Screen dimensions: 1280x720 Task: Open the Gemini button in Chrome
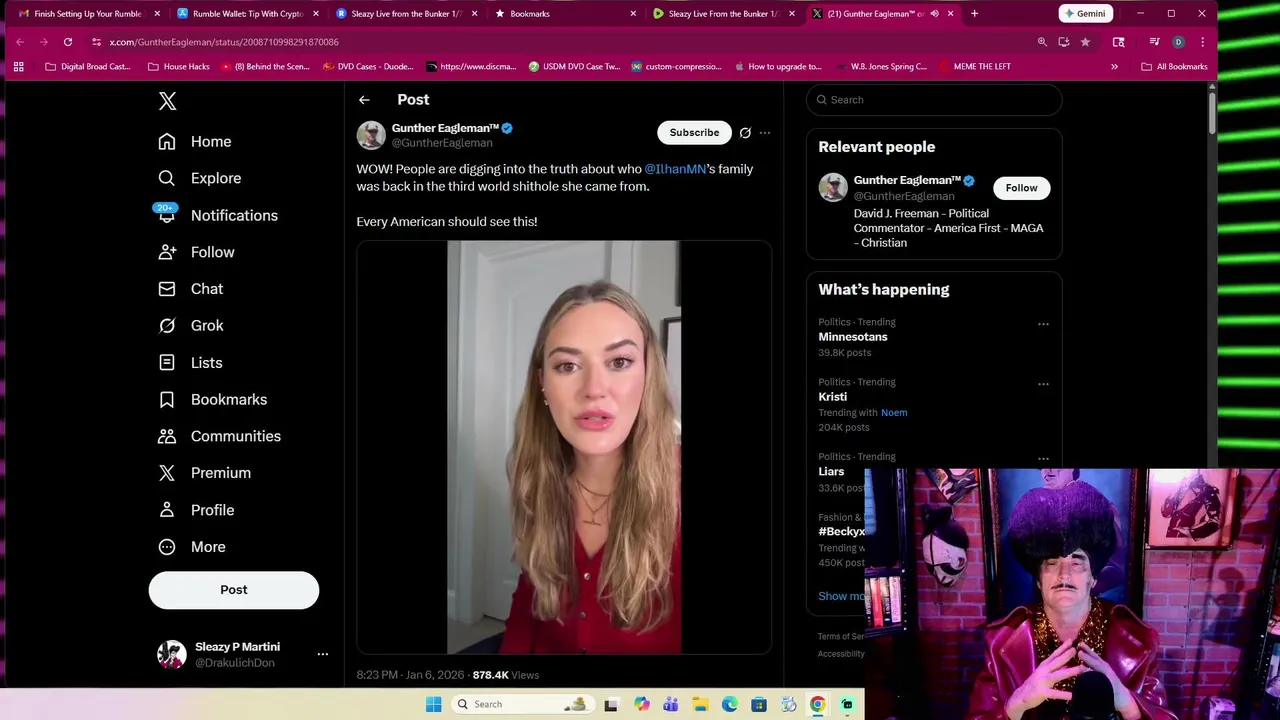tap(1085, 14)
